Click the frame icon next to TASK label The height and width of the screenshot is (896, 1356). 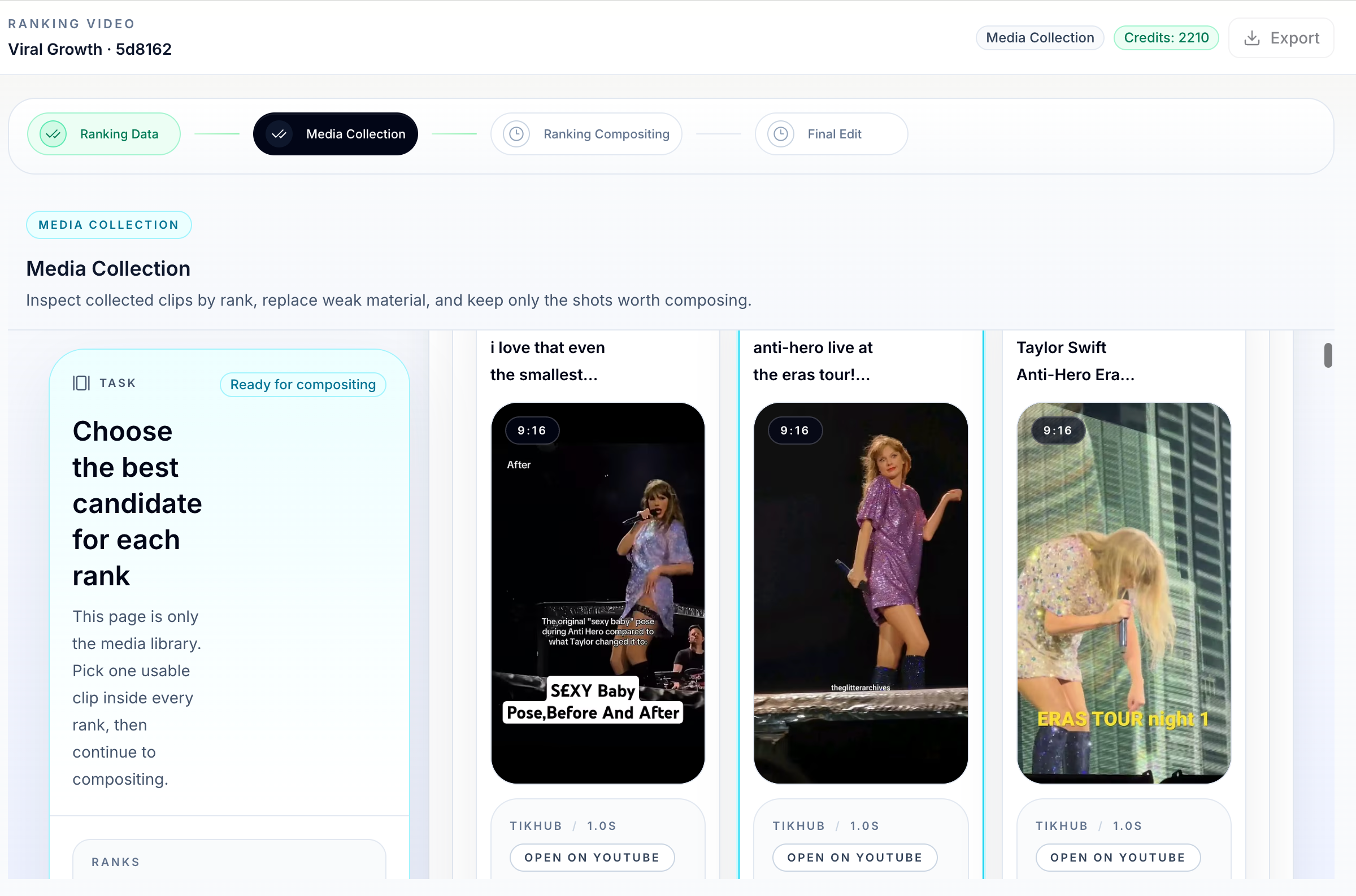click(x=80, y=383)
